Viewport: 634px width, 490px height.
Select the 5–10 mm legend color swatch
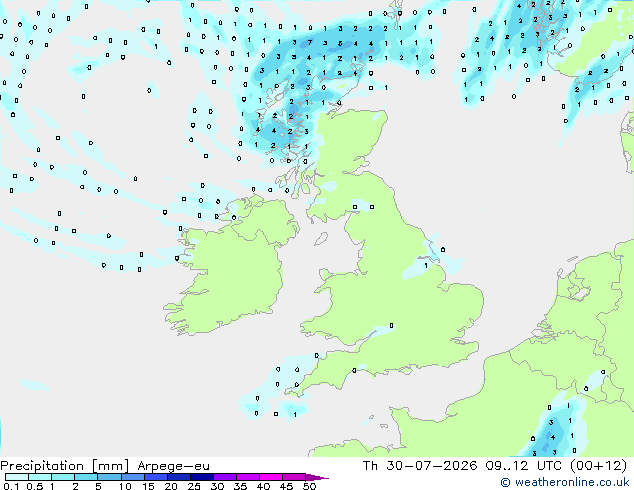[x=109, y=477]
